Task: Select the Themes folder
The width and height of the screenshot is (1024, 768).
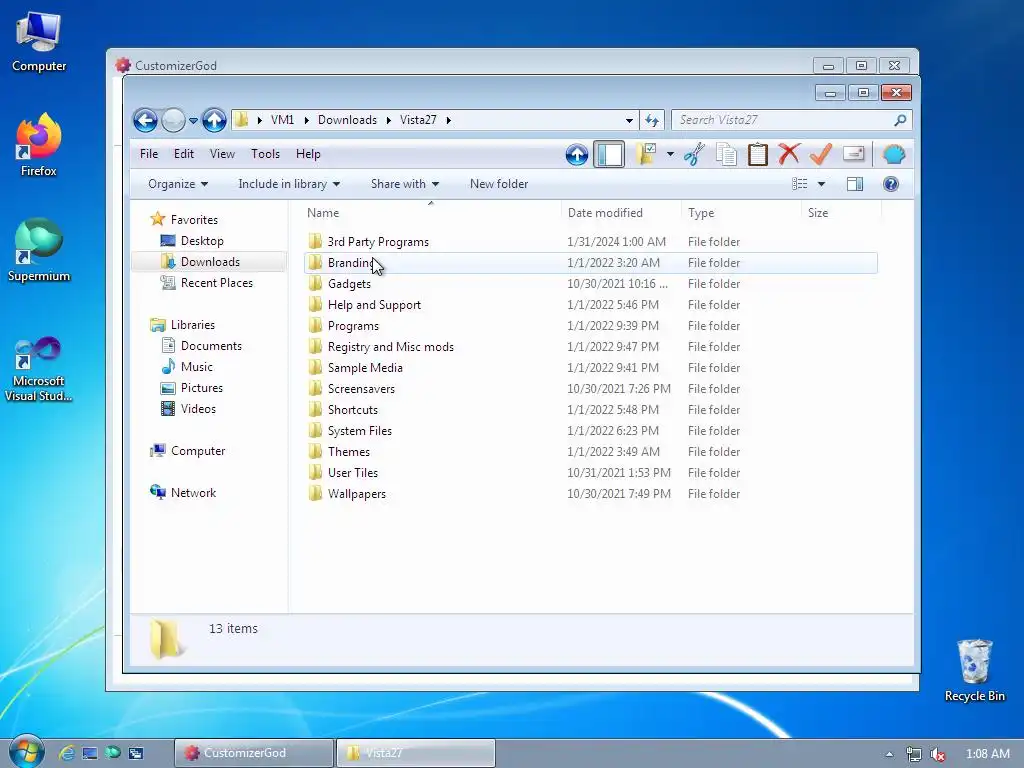Action: pos(590,452)
